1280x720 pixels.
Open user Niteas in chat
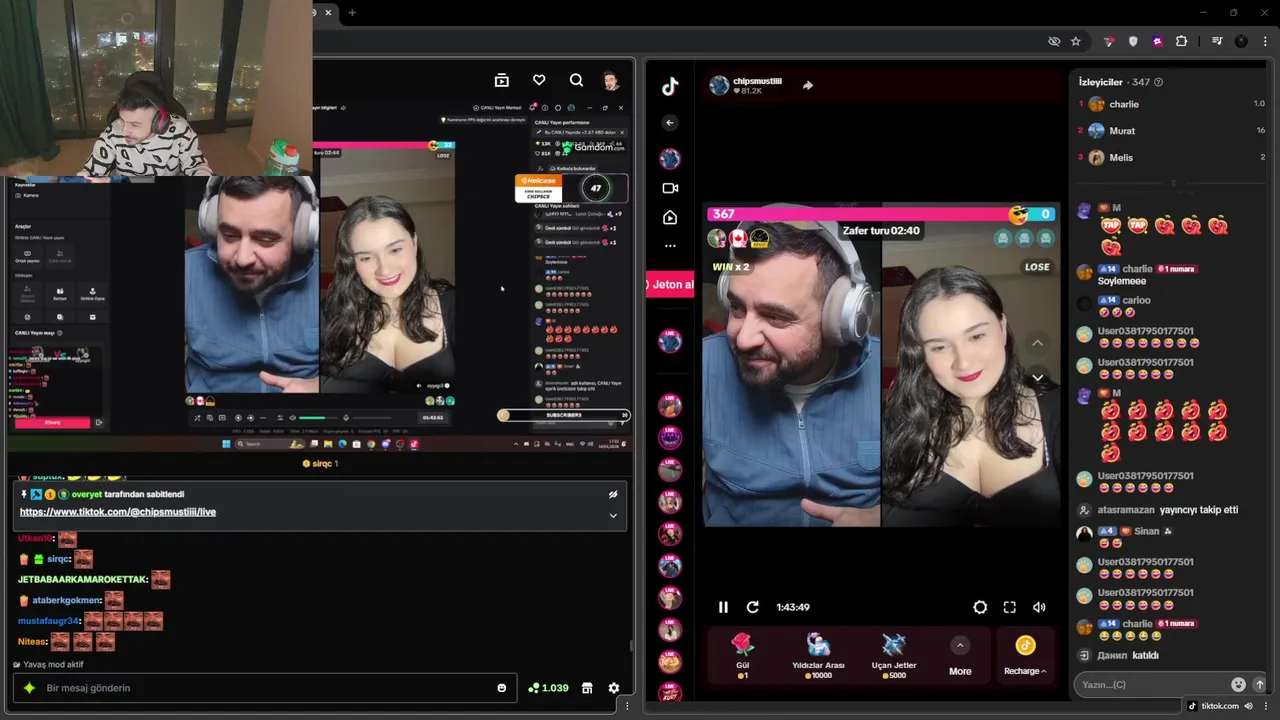33,642
